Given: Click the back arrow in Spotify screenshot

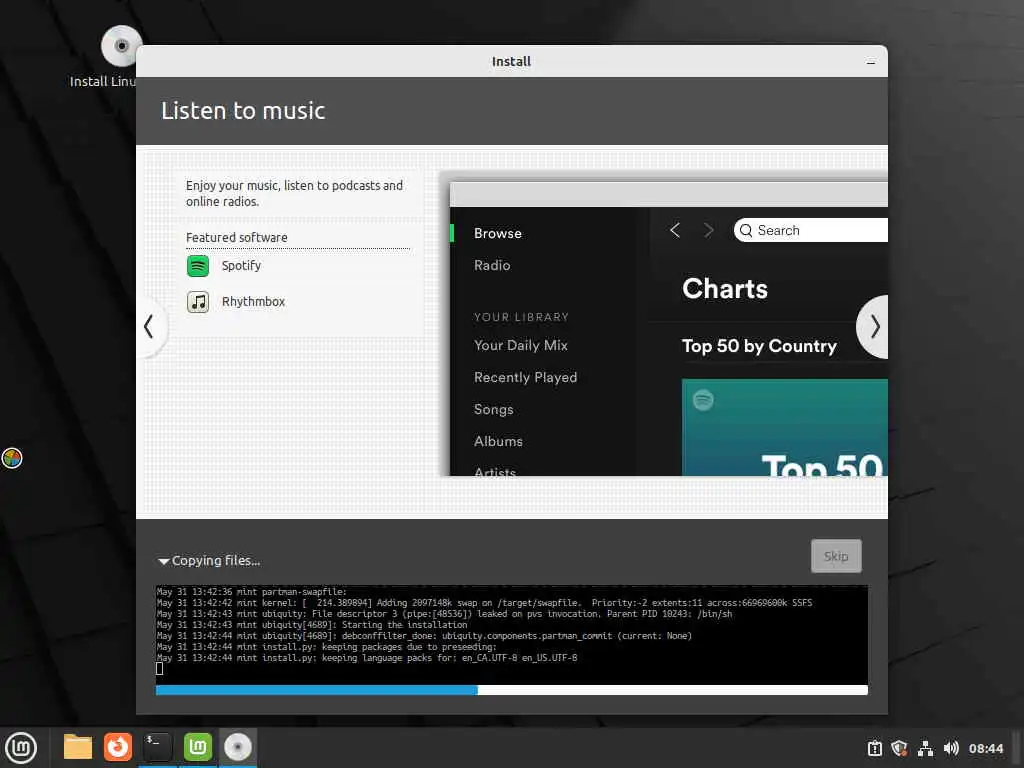Looking at the screenshot, I should point(675,230).
